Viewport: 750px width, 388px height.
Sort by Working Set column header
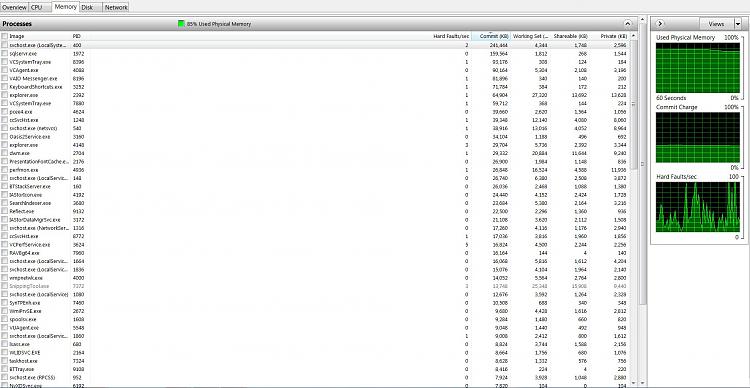(x=530, y=36)
